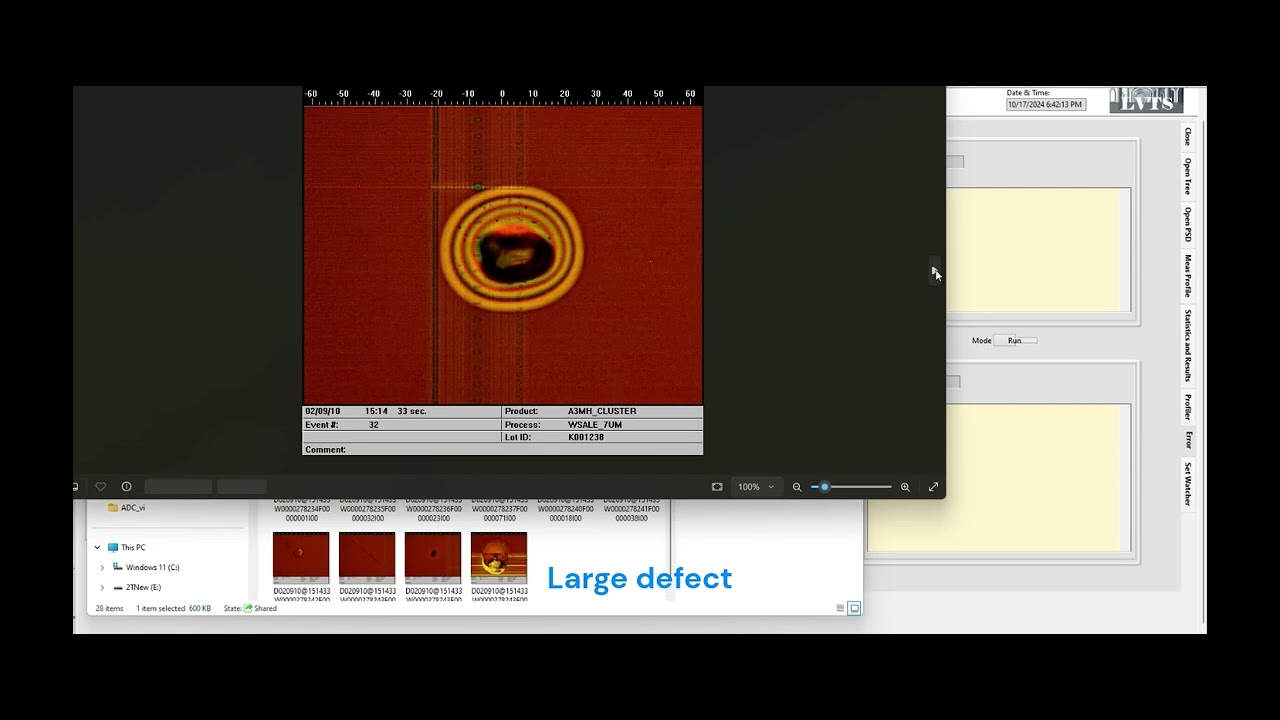
Task: Click '28 items' in Explorer status bar
Action: [x=109, y=608]
